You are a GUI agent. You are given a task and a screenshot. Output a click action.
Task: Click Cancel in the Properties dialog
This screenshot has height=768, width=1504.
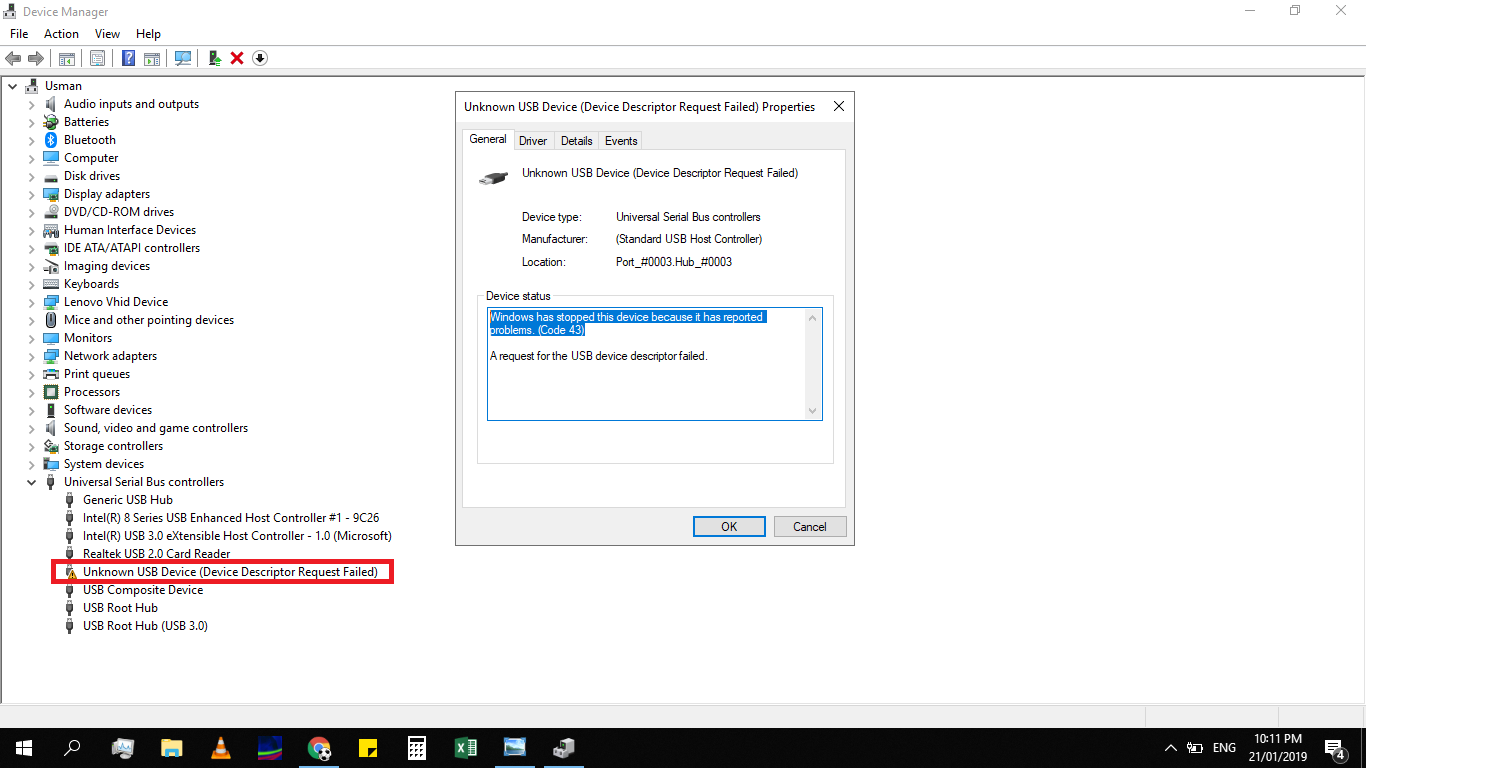[x=810, y=527]
